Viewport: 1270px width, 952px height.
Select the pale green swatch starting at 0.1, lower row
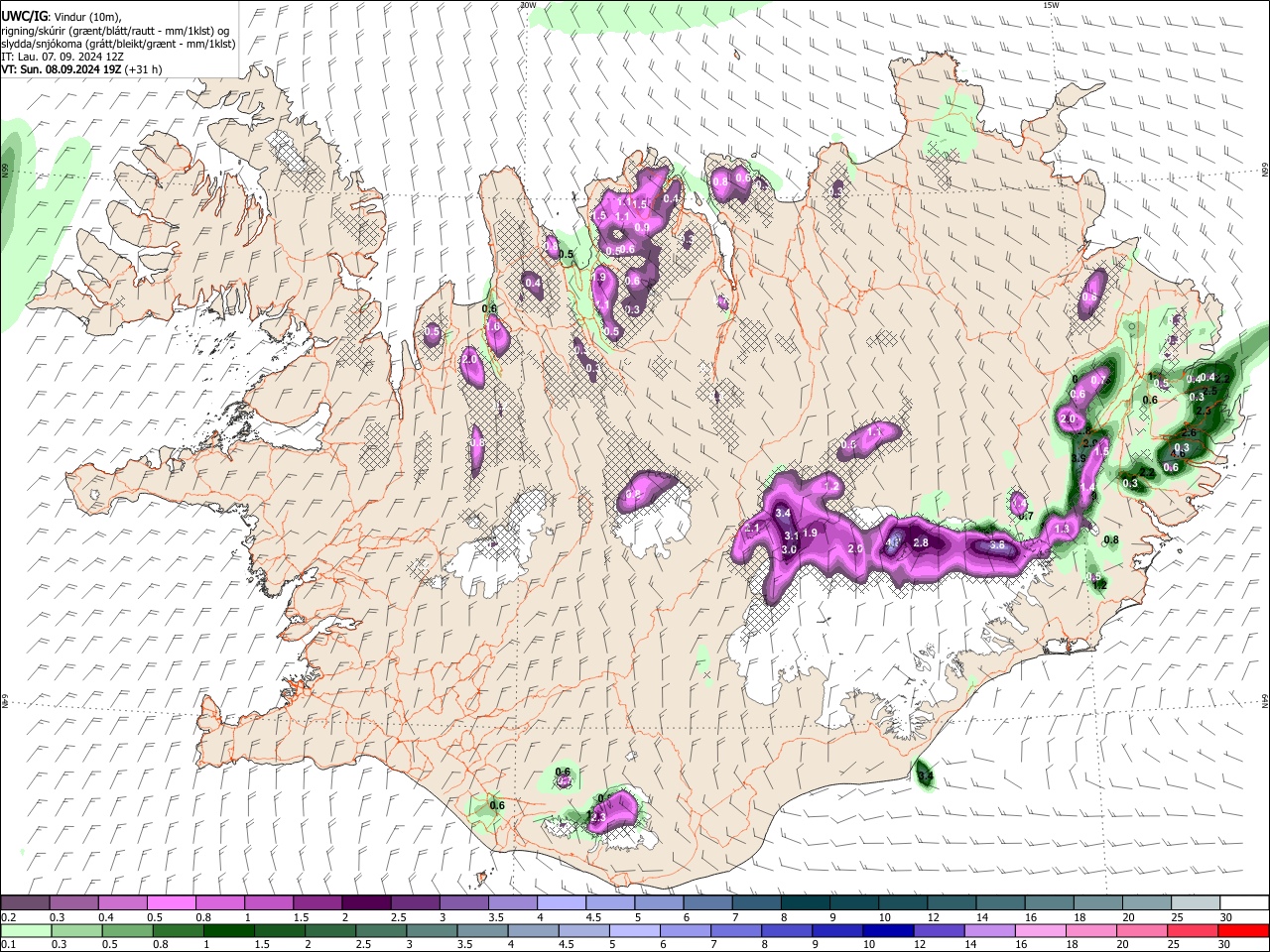coord(25,930)
